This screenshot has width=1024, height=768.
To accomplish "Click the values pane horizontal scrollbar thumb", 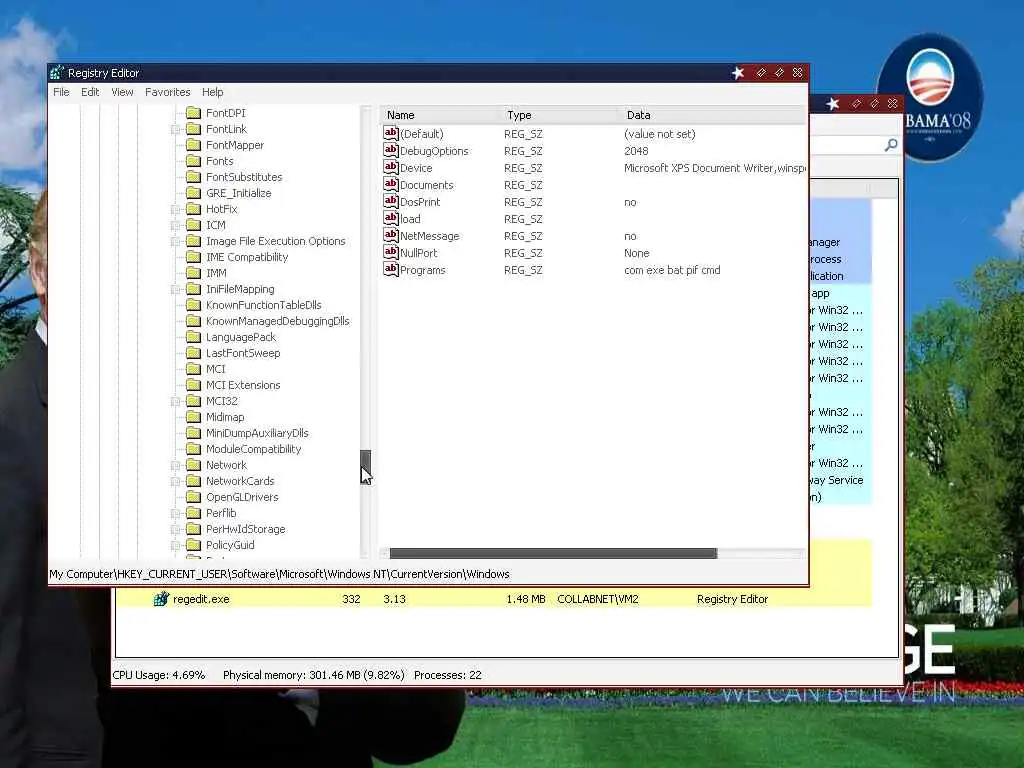I will (553, 553).
